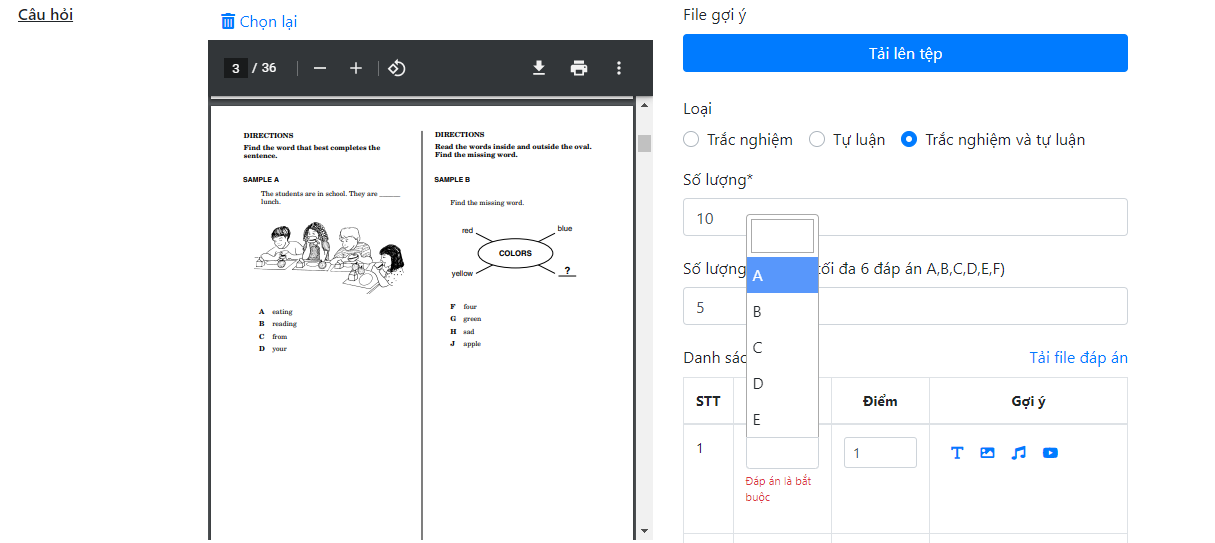Image resolution: width=1215 pixels, height=543 pixels.
Task: Zoom in the PDF with plus icon
Action: (356, 68)
